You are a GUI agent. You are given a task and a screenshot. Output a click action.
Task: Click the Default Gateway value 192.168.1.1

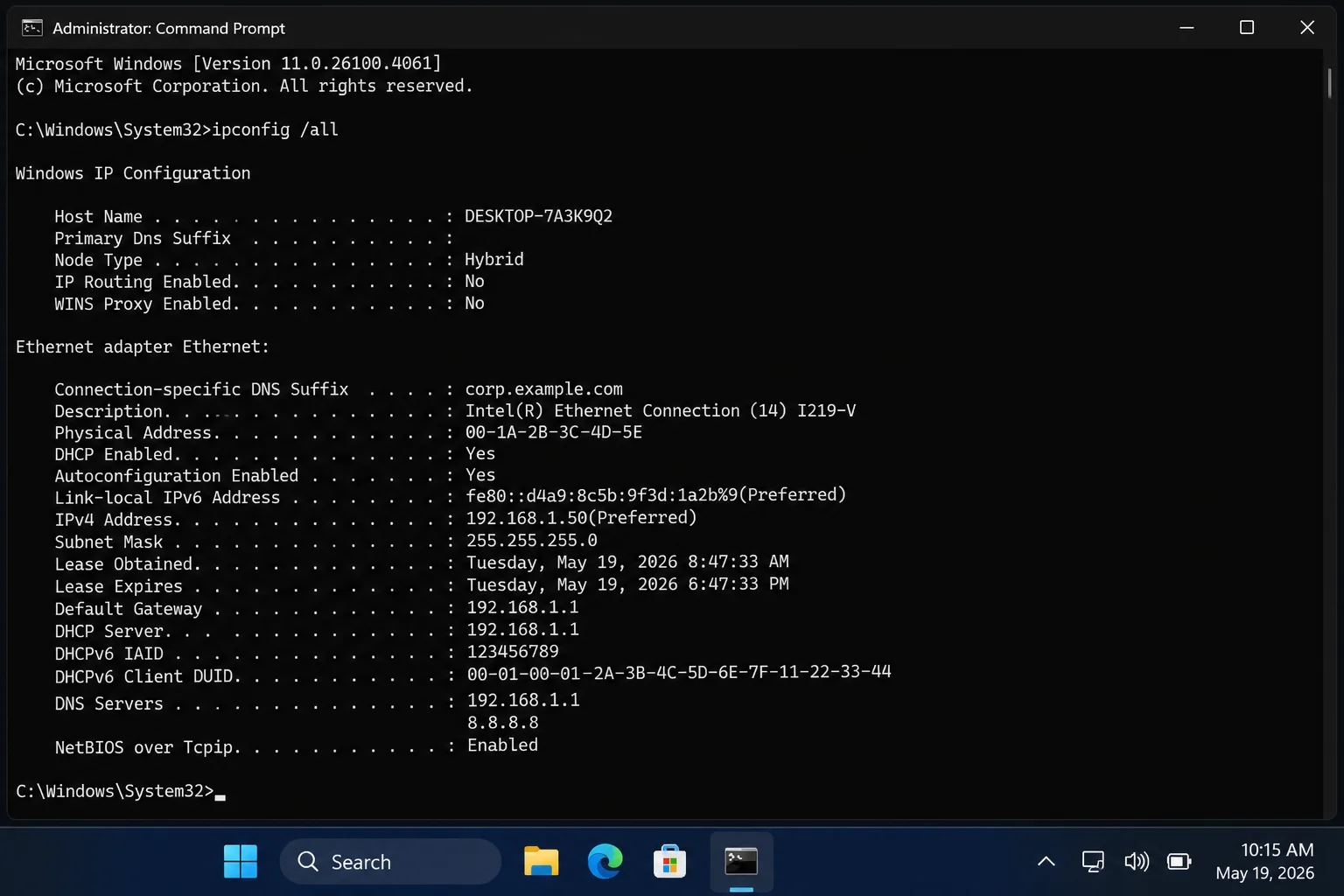(x=522, y=607)
